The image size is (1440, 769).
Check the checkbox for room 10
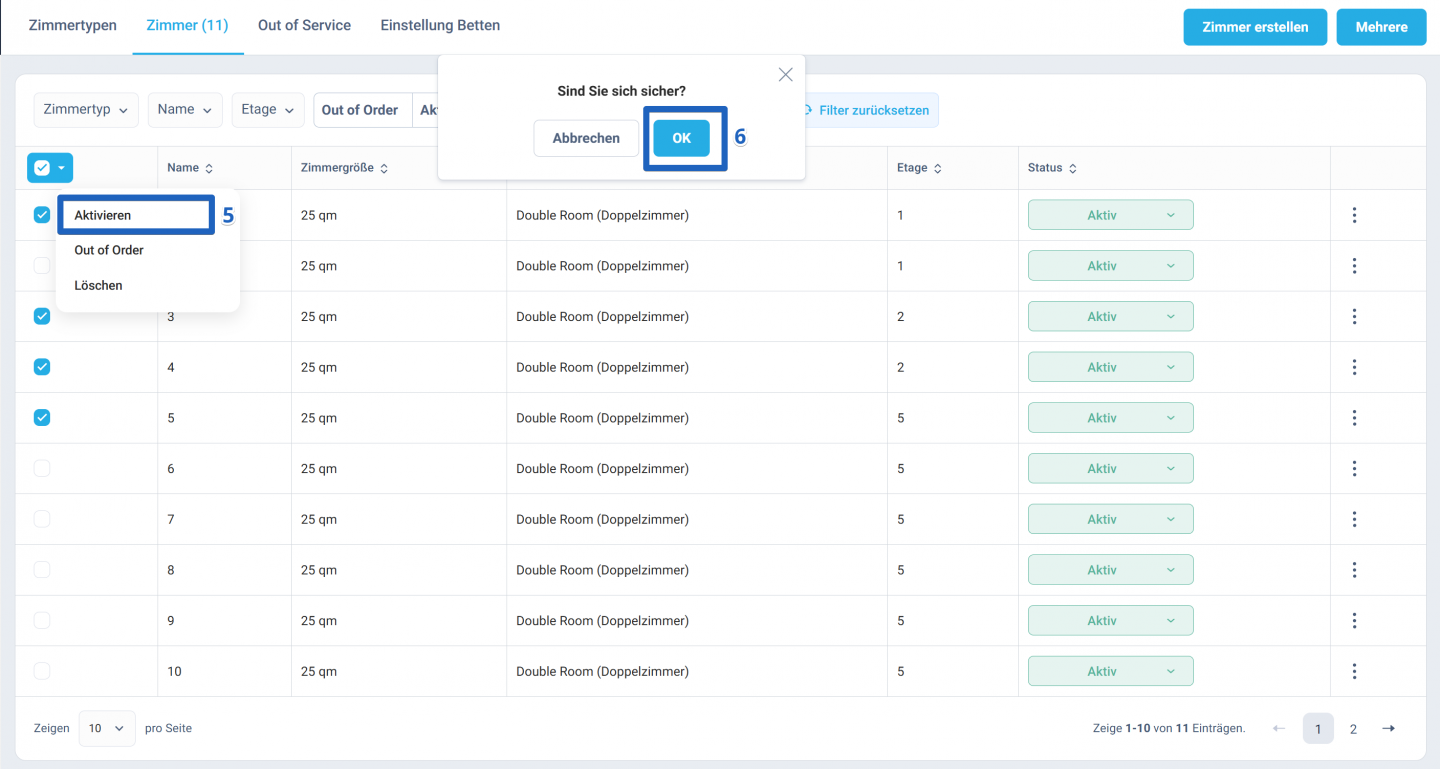pyautogui.click(x=42, y=670)
